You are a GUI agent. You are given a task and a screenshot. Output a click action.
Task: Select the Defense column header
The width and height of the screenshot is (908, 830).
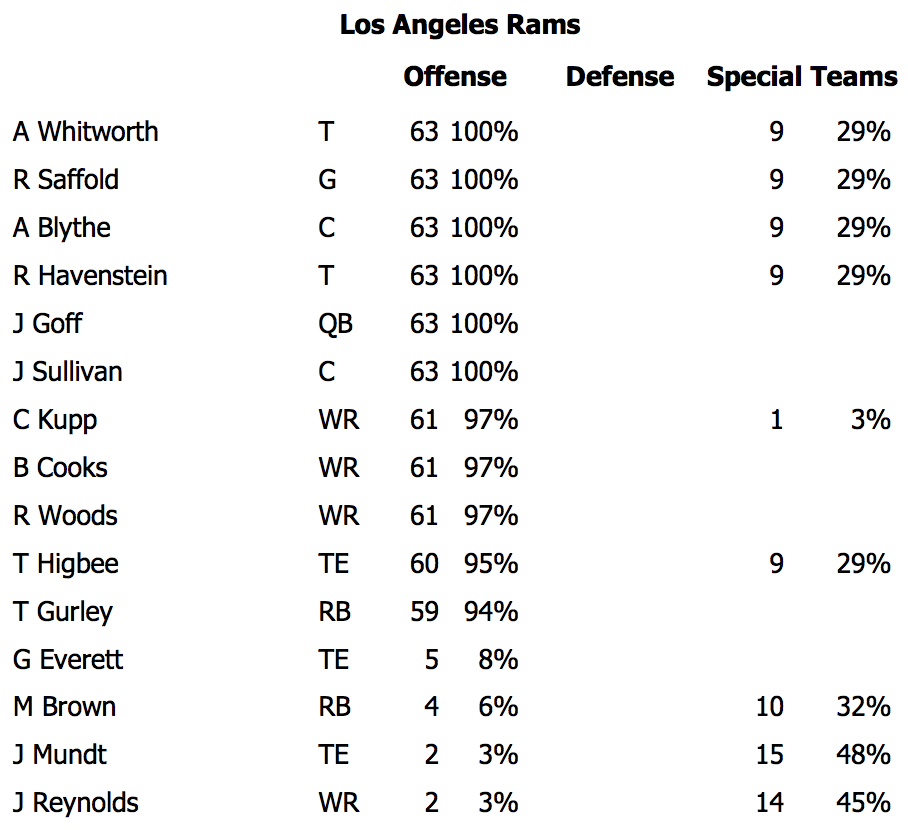pyautogui.click(x=620, y=76)
